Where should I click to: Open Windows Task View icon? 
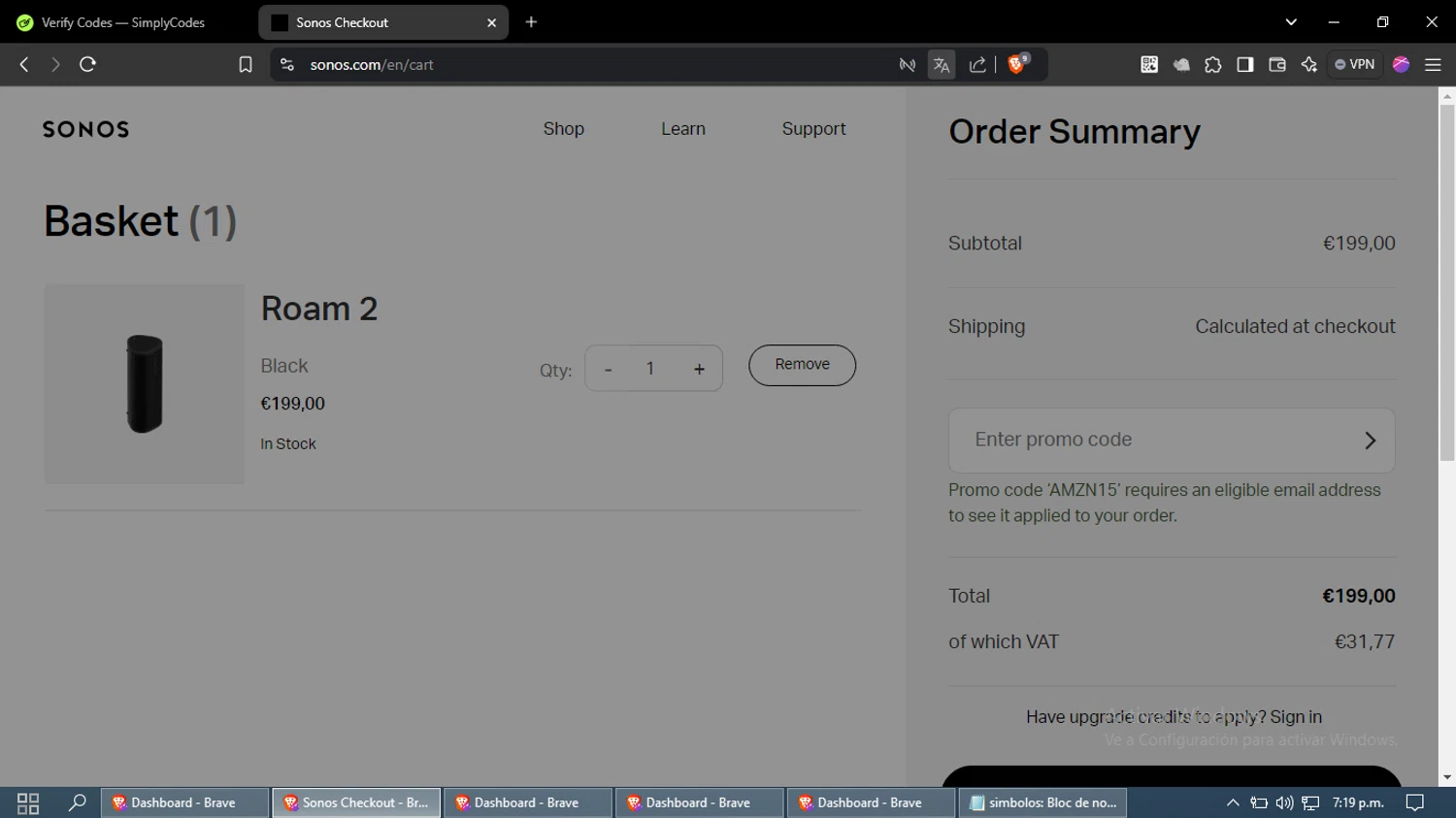(28, 802)
